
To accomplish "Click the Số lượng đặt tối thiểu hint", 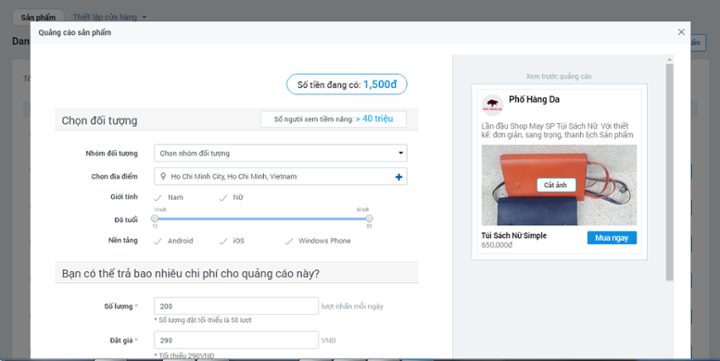I will click(x=202, y=320).
